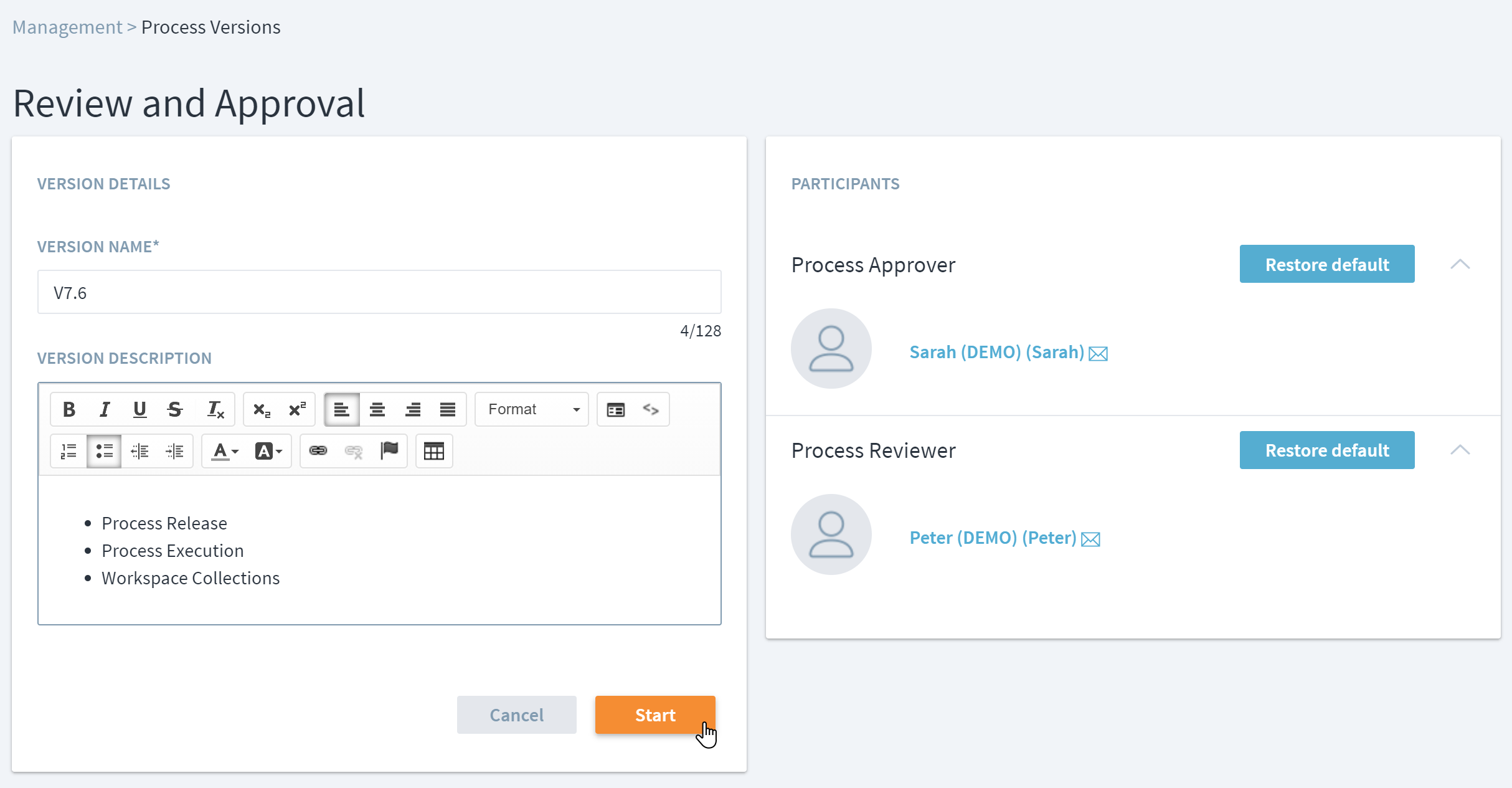Collapse the Process Reviewer section
Image resolution: width=1512 pixels, height=788 pixels.
(x=1460, y=450)
